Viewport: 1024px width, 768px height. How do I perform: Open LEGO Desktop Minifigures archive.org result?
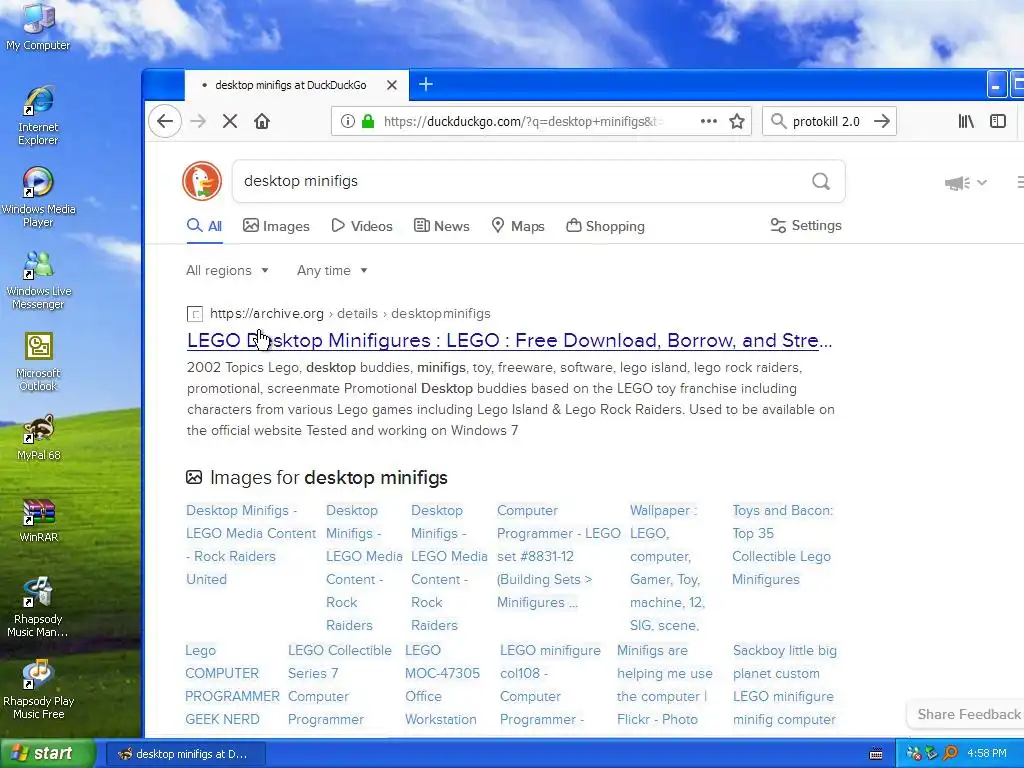[x=509, y=340]
